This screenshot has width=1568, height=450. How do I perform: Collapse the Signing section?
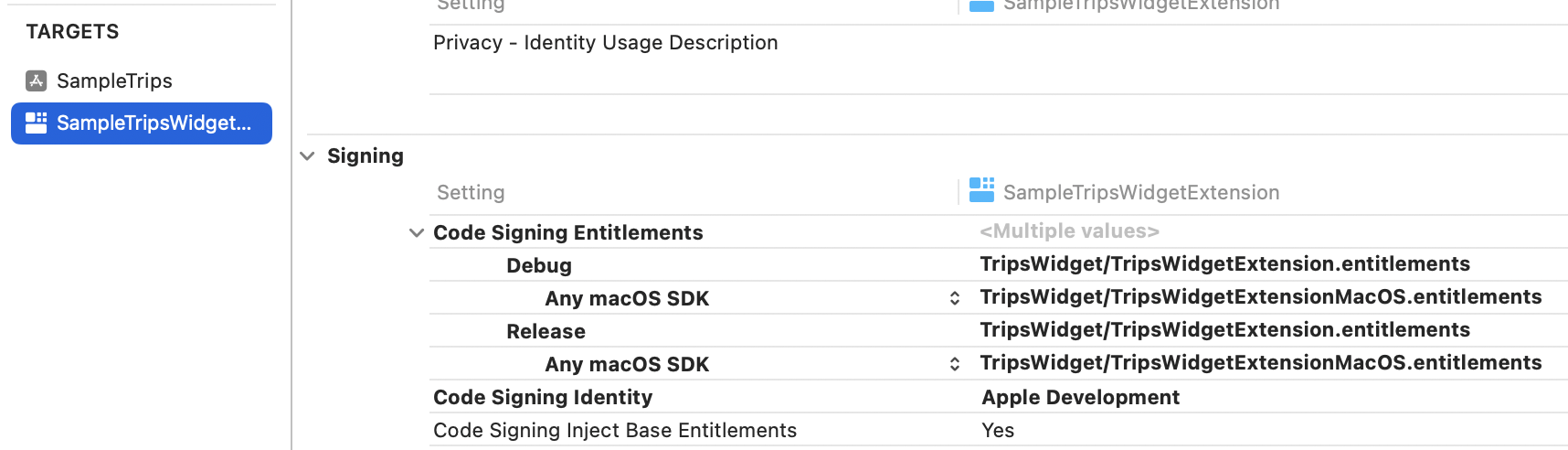308,156
